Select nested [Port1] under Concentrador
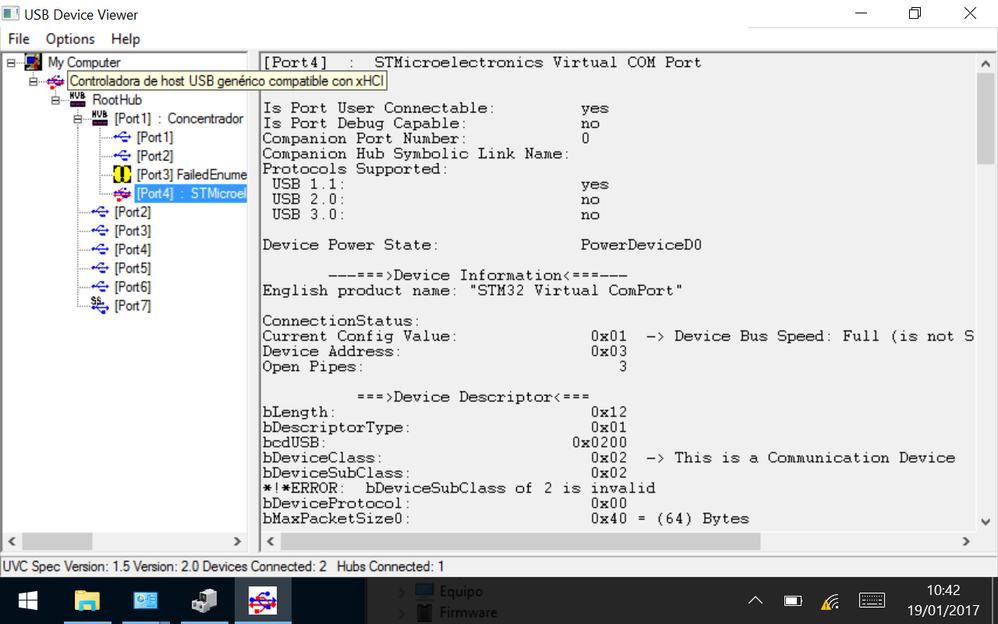998x624 pixels. [x=155, y=137]
